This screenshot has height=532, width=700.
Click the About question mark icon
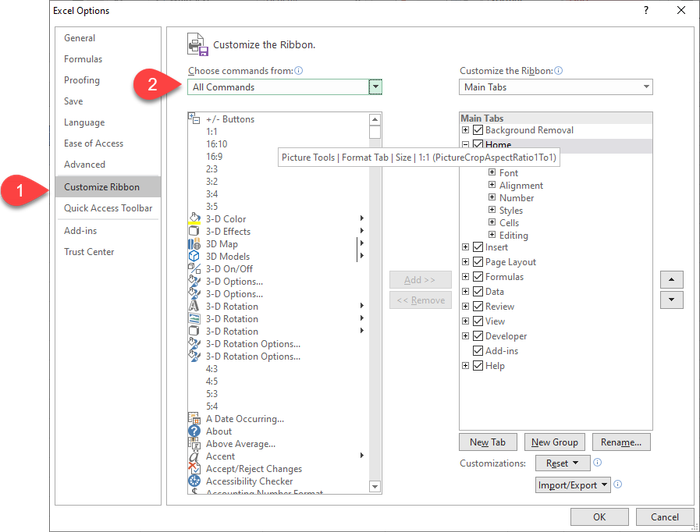coord(194,431)
